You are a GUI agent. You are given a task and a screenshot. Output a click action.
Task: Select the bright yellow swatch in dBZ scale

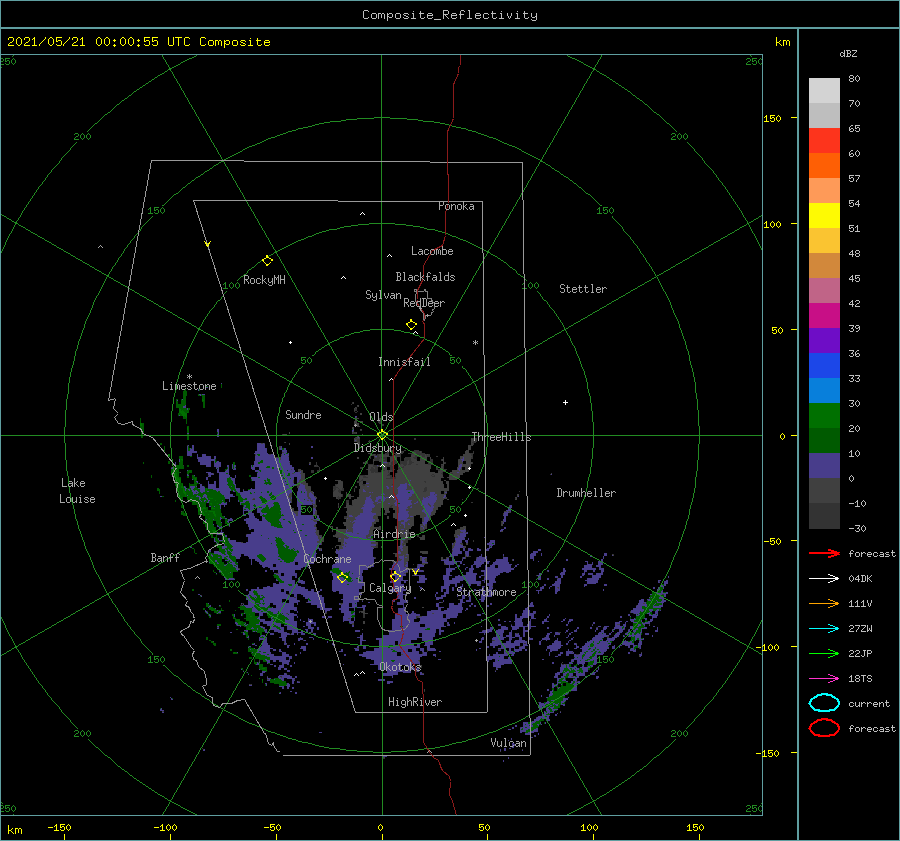(x=824, y=216)
